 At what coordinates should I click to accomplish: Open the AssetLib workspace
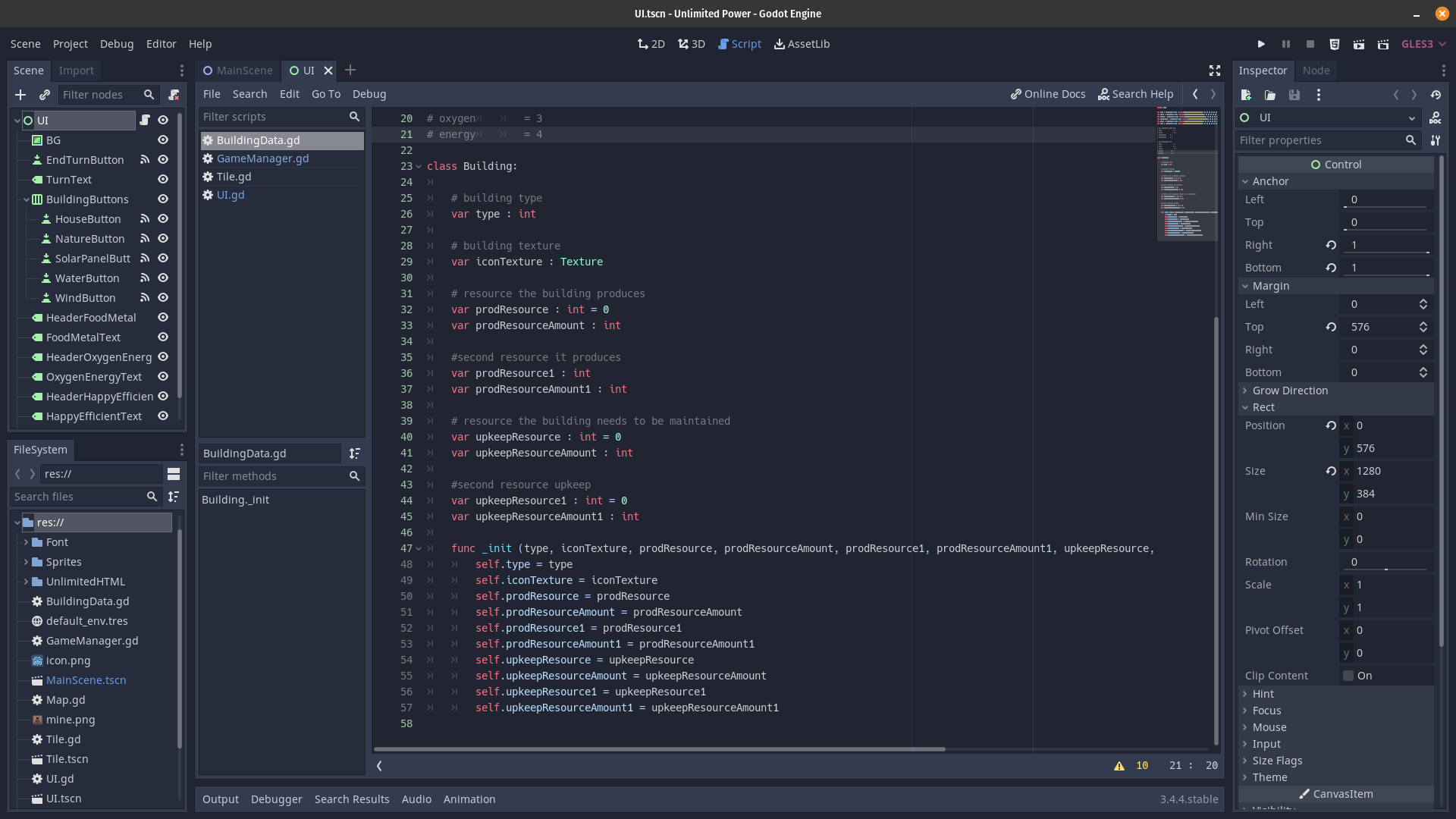pyautogui.click(x=802, y=44)
